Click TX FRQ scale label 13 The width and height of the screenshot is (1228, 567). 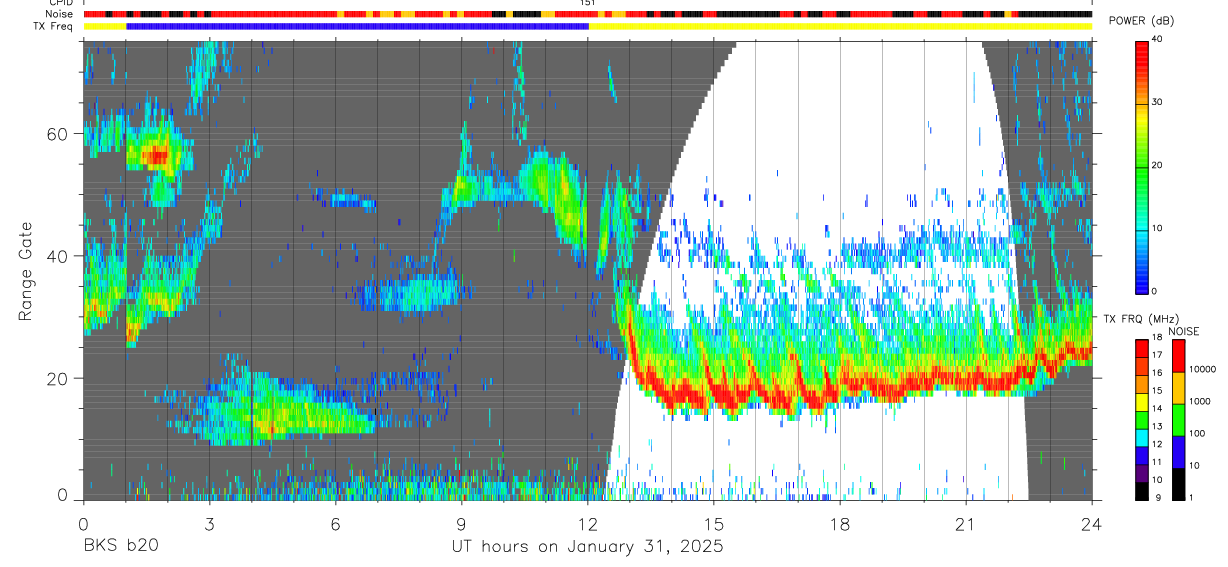(1158, 426)
